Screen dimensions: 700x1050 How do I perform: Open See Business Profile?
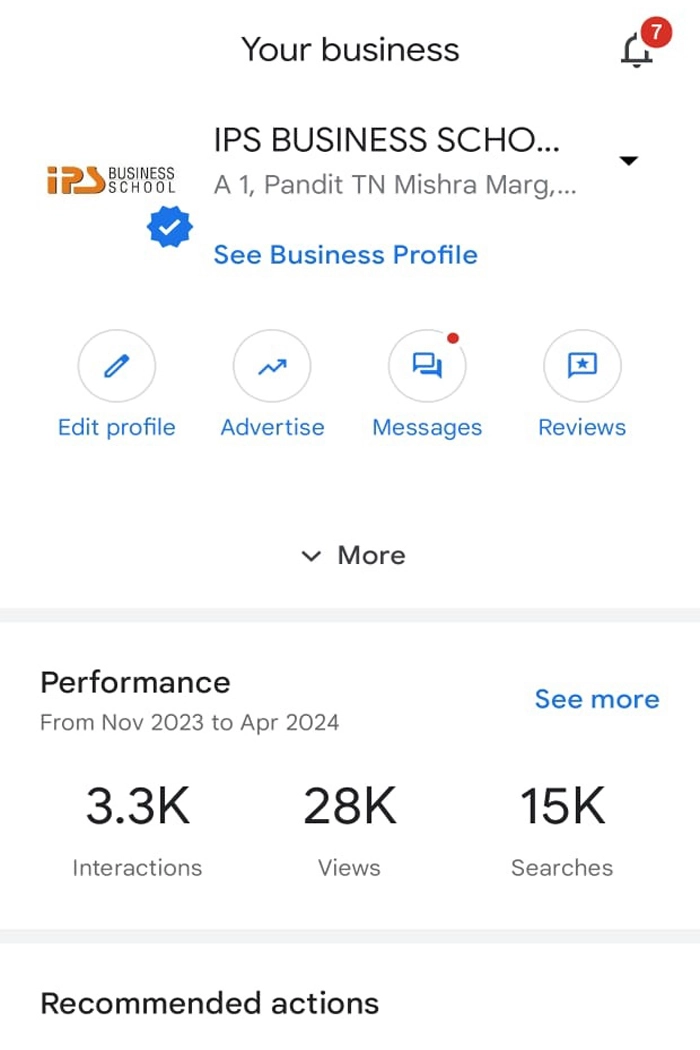click(345, 255)
